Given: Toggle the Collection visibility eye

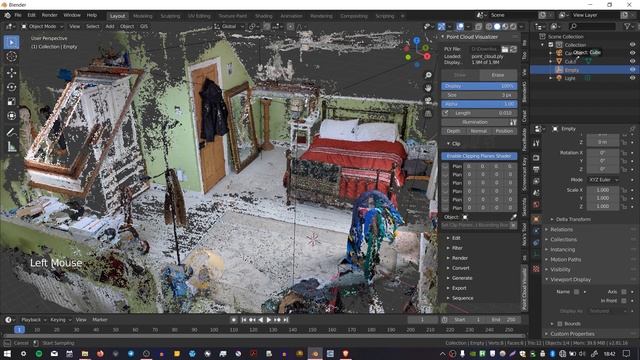Looking at the screenshot, I should pos(632,44).
